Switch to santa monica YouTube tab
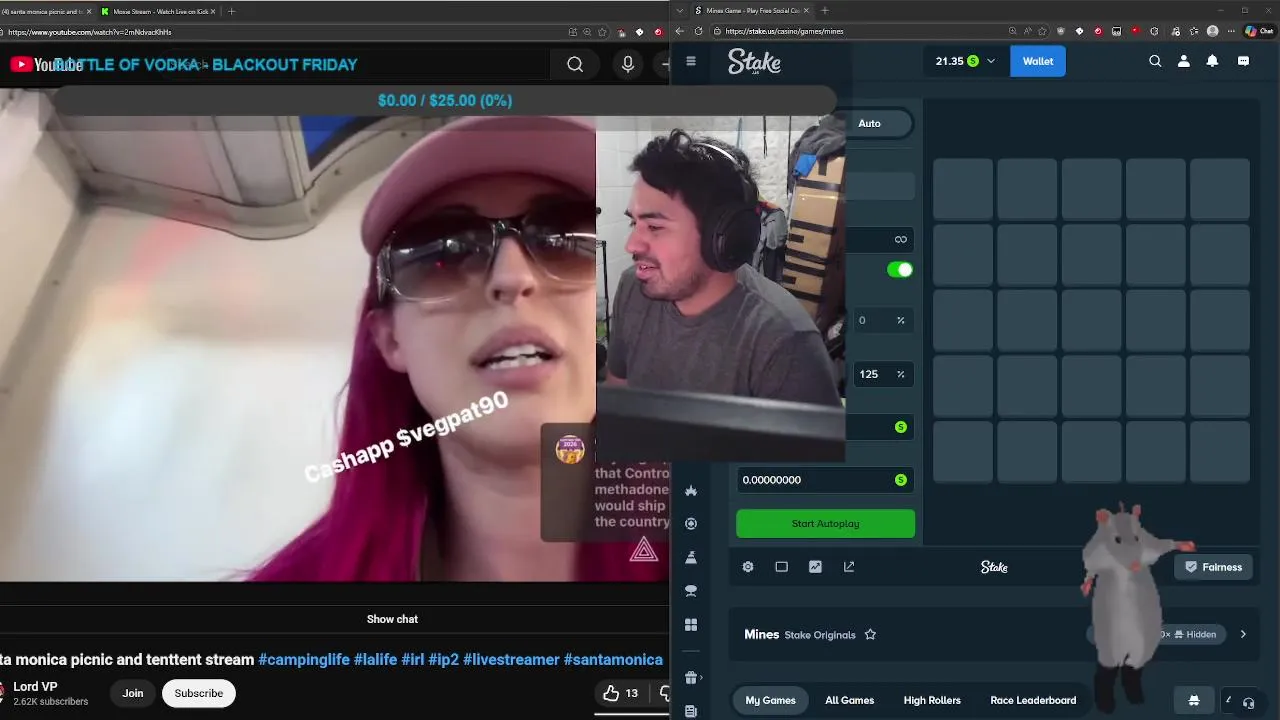Screen dimensions: 1280x720 45,11
